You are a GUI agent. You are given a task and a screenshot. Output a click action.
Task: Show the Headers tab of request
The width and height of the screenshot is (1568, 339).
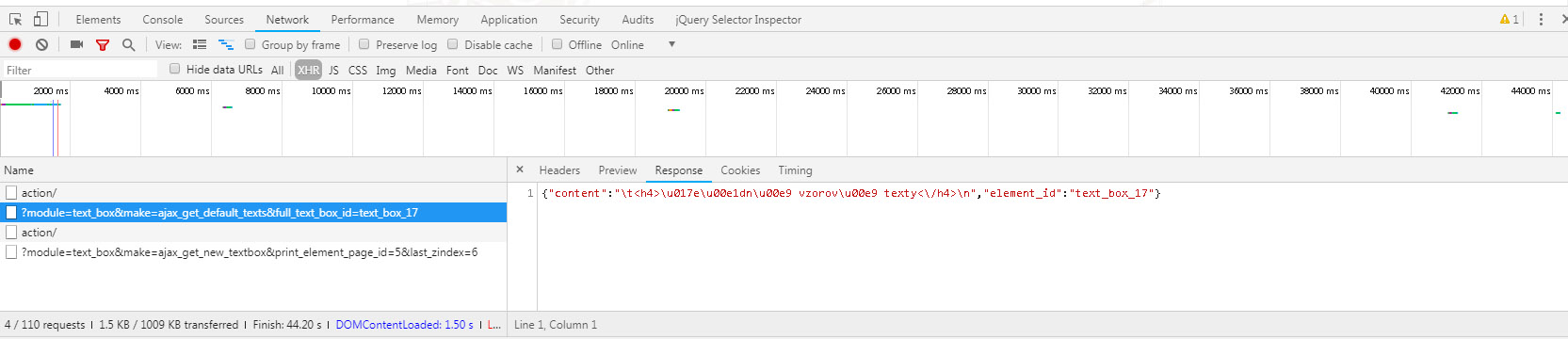[x=559, y=170]
